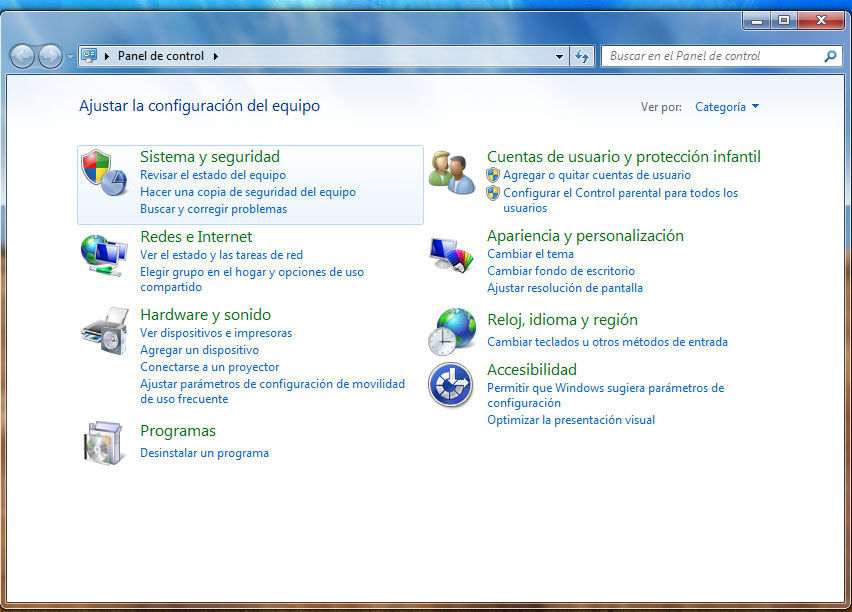Open the Accesibilidad heading

531,370
